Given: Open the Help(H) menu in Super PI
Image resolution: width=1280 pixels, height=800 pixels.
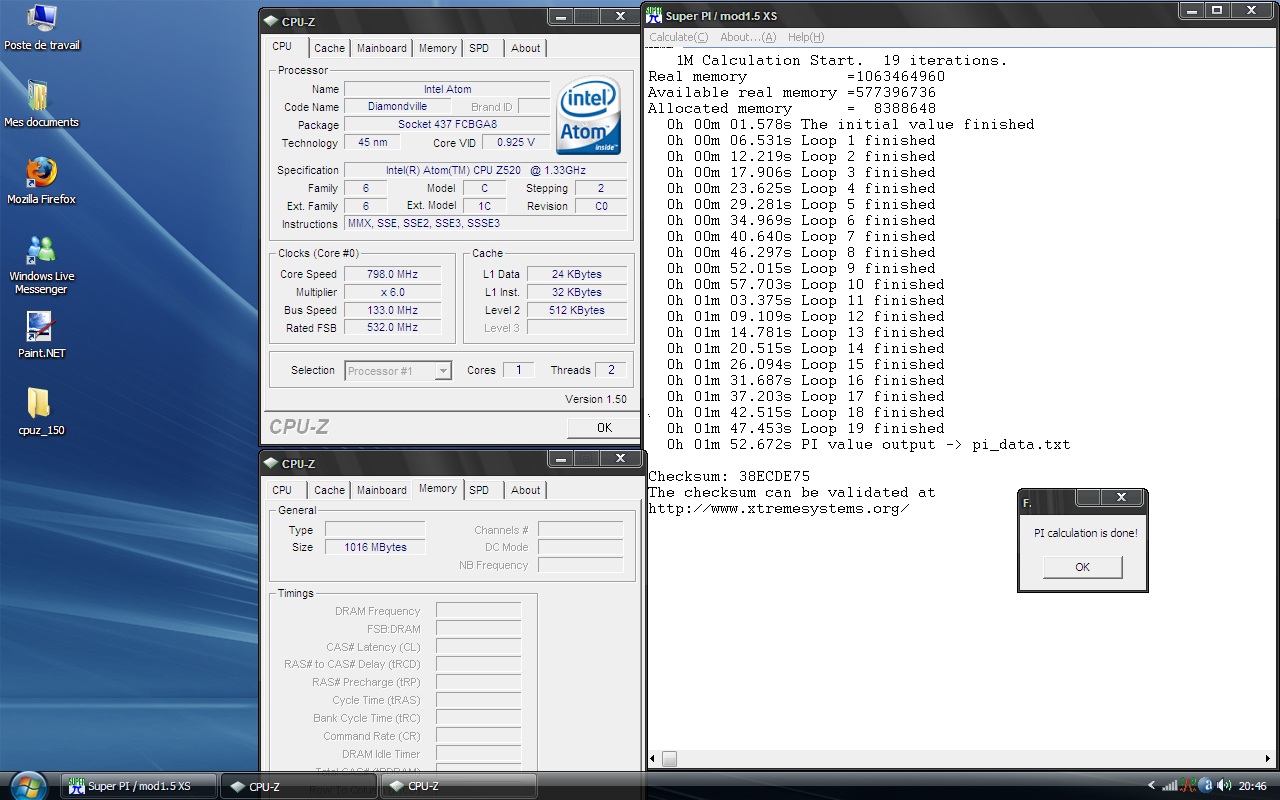Looking at the screenshot, I should tap(806, 37).
